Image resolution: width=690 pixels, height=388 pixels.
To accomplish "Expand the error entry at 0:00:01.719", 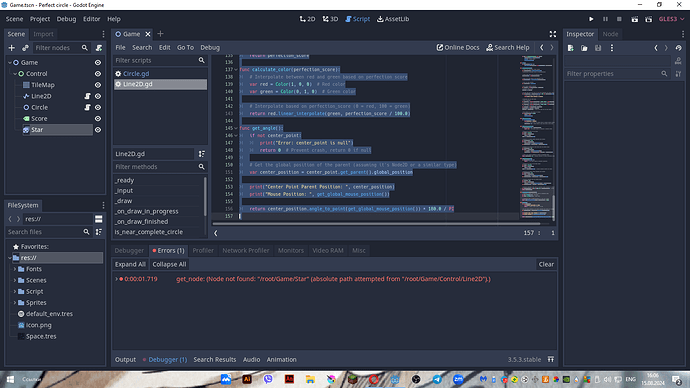I will [117, 279].
